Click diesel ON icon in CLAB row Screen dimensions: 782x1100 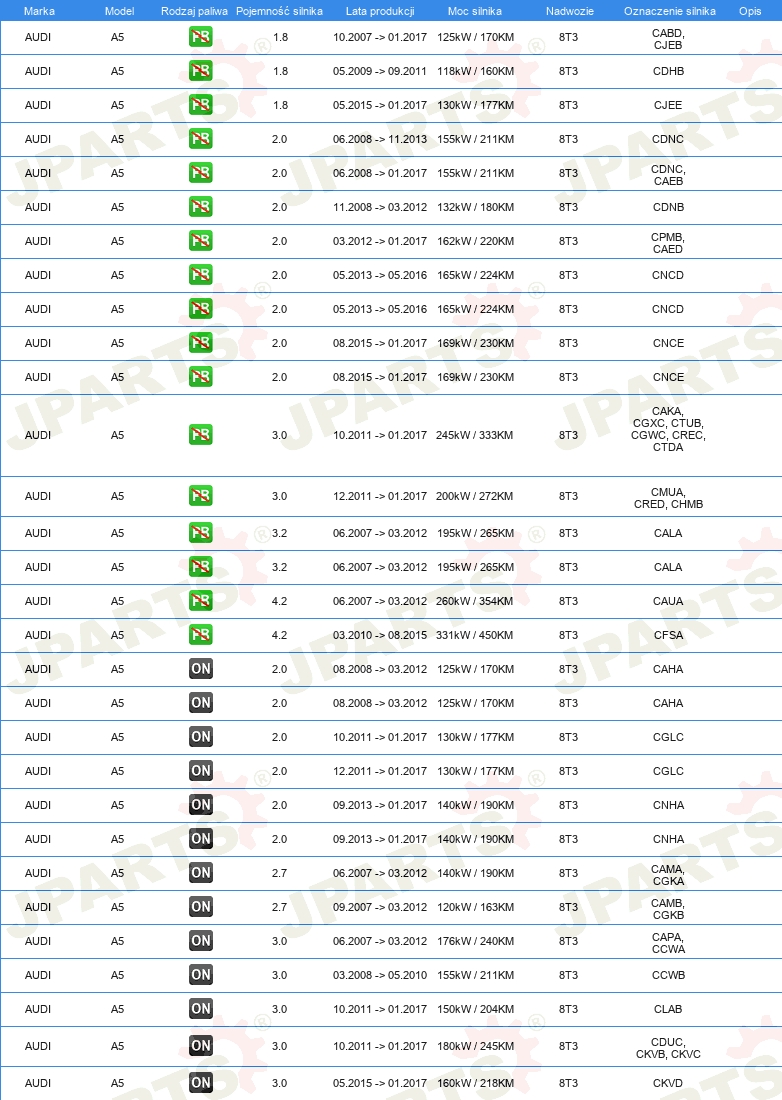tap(201, 1009)
